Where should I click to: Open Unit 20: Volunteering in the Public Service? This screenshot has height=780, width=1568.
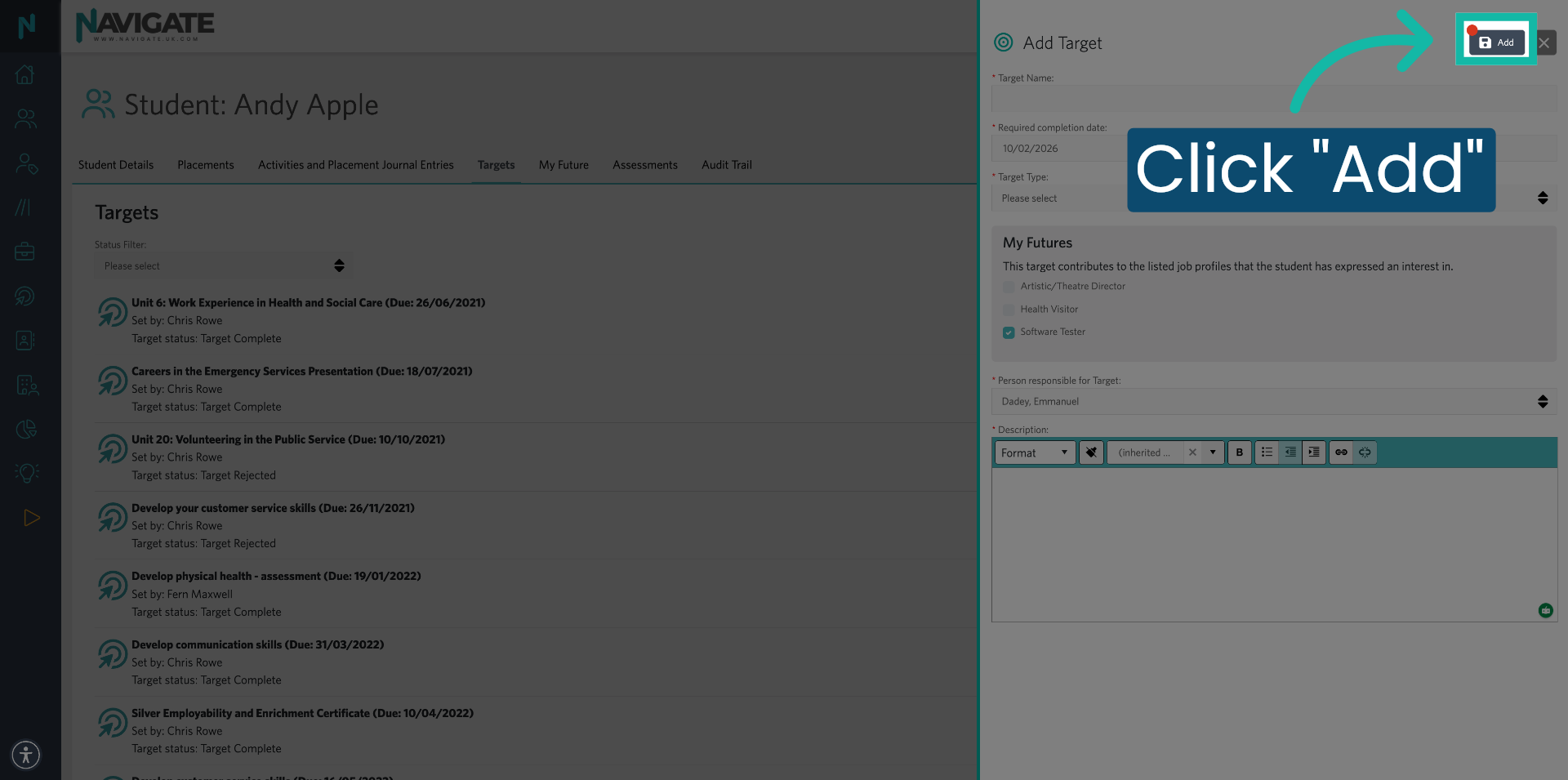288,439
